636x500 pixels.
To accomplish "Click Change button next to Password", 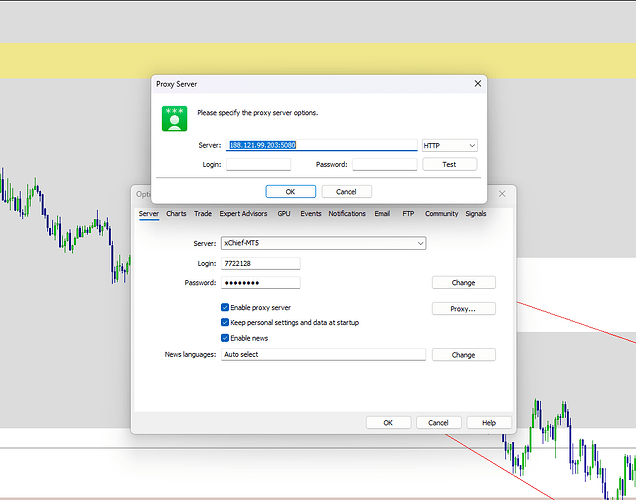I will 464,283.
